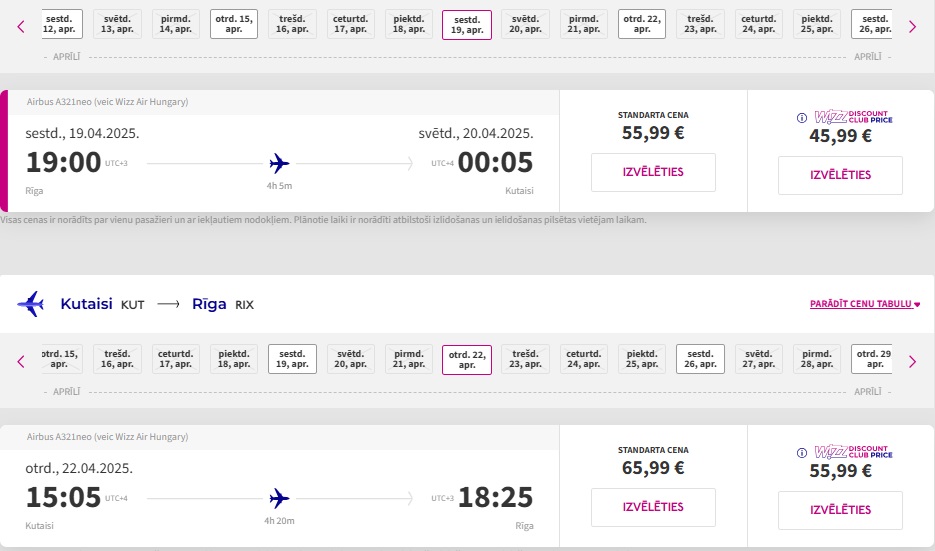Open info icon beside return Wizz Discount Club price
Screen dimensions: 935x551
[x=802, y=453]
